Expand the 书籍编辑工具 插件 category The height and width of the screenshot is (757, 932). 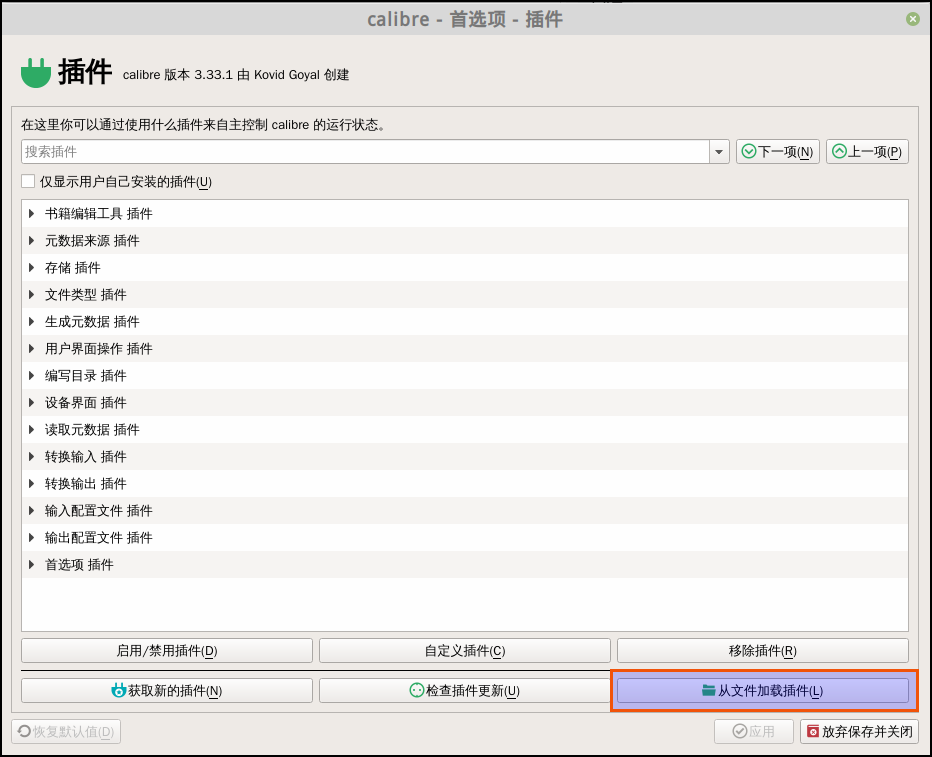coord(32,214)
